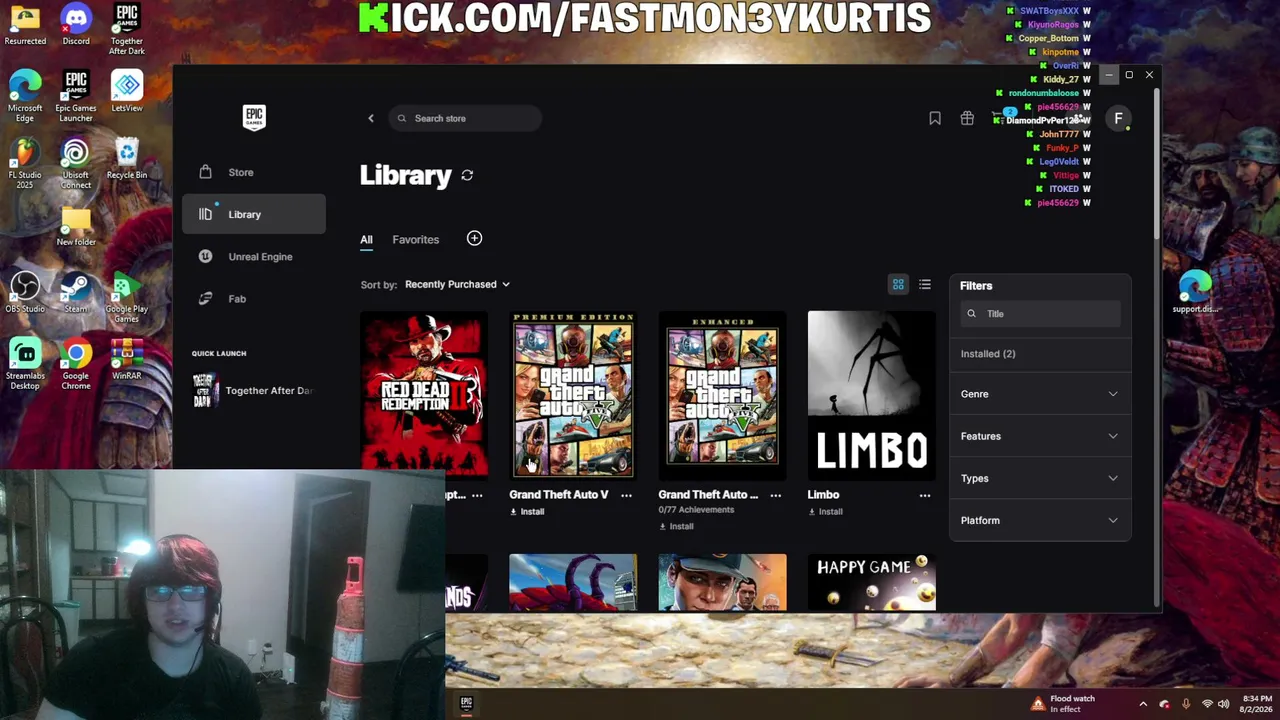This screenshot has height=720, width=1280.
Task: Switch library to list view
Action: (x=925, y=285)
